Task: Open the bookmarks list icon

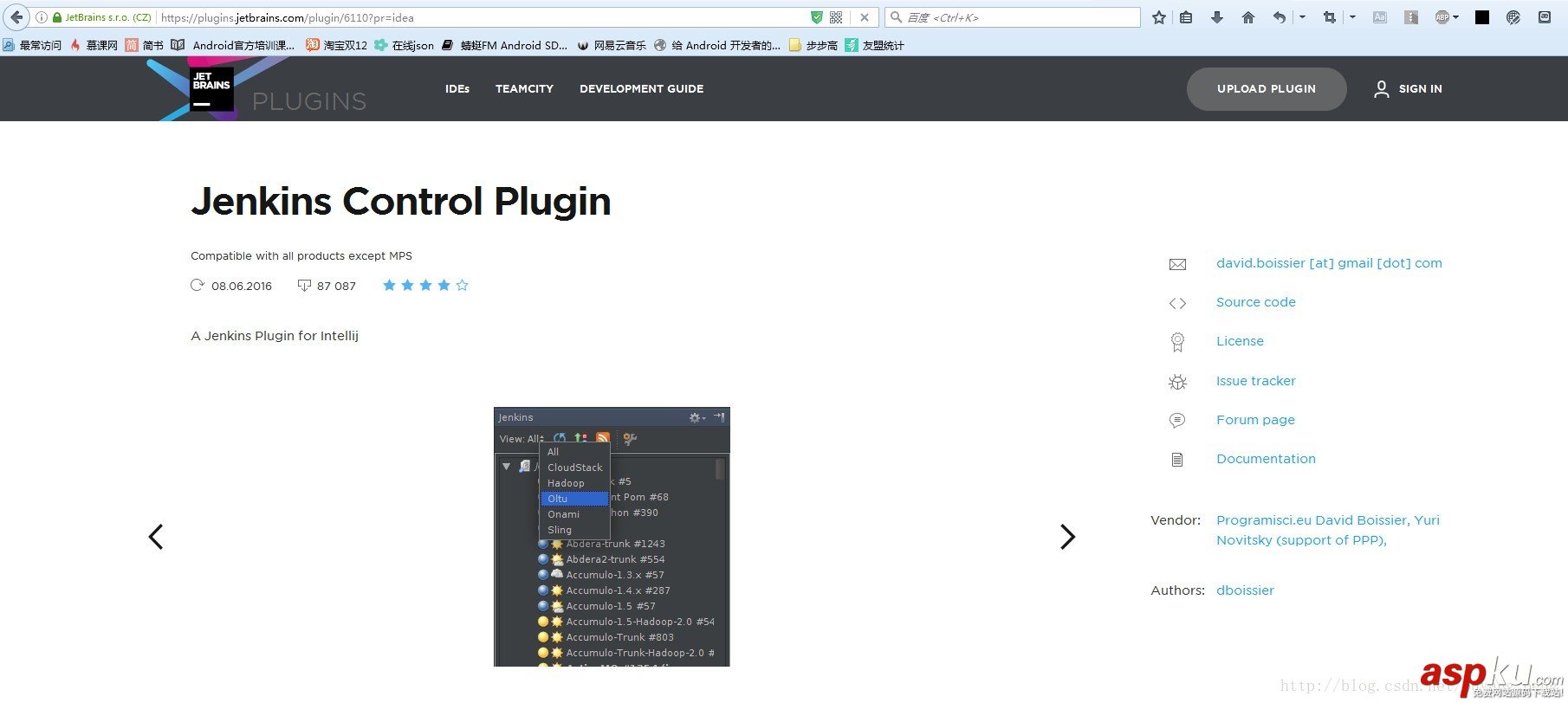Action: click(1186, 17)
